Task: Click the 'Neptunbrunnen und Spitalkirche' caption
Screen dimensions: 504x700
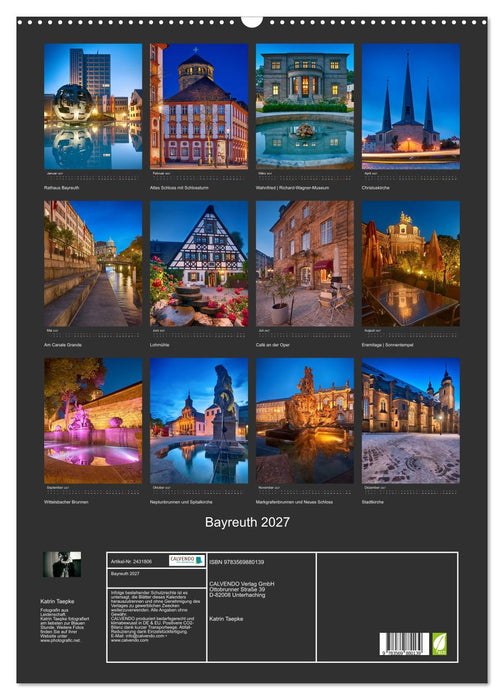Action: [x=181, y=502]
